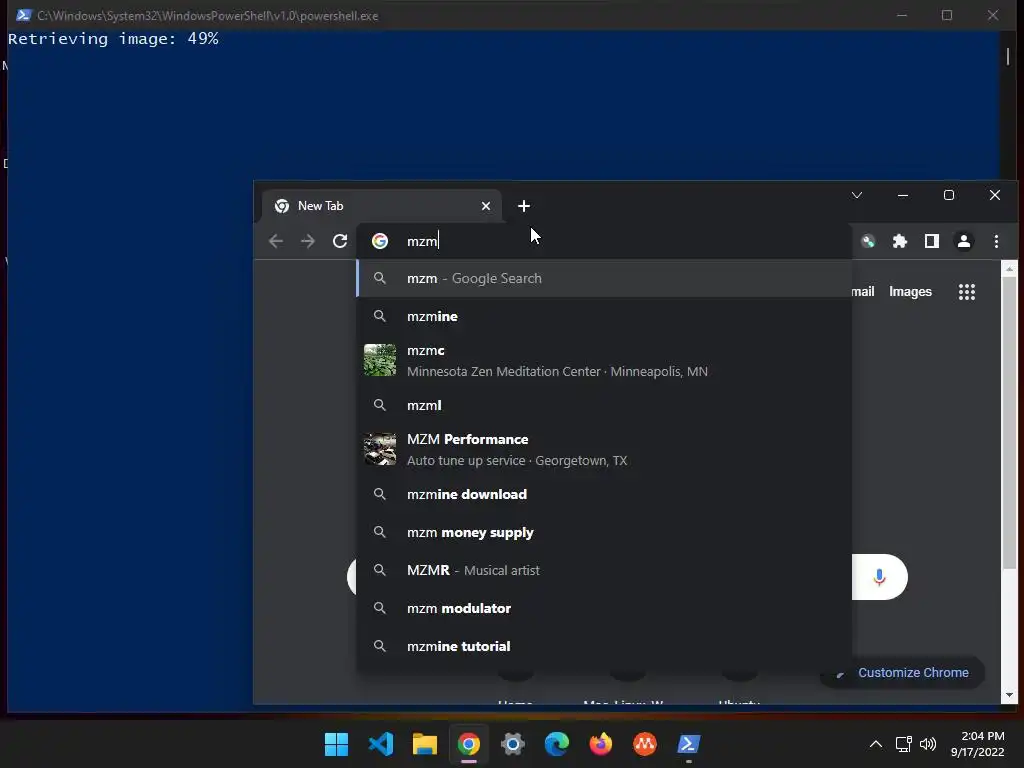Toggle Chrome side panel icon

[932, 241]
